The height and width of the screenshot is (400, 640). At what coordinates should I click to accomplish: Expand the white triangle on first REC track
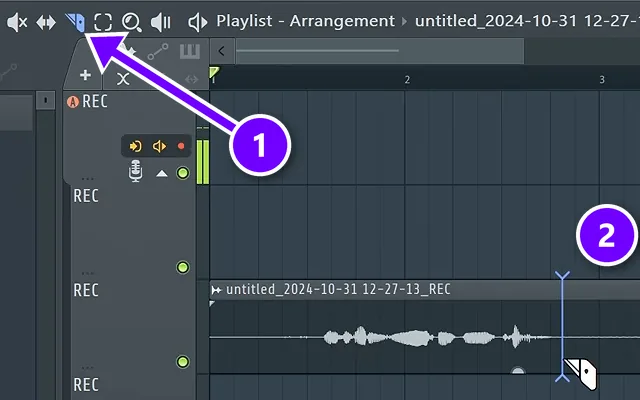click(x=162, y=174)
